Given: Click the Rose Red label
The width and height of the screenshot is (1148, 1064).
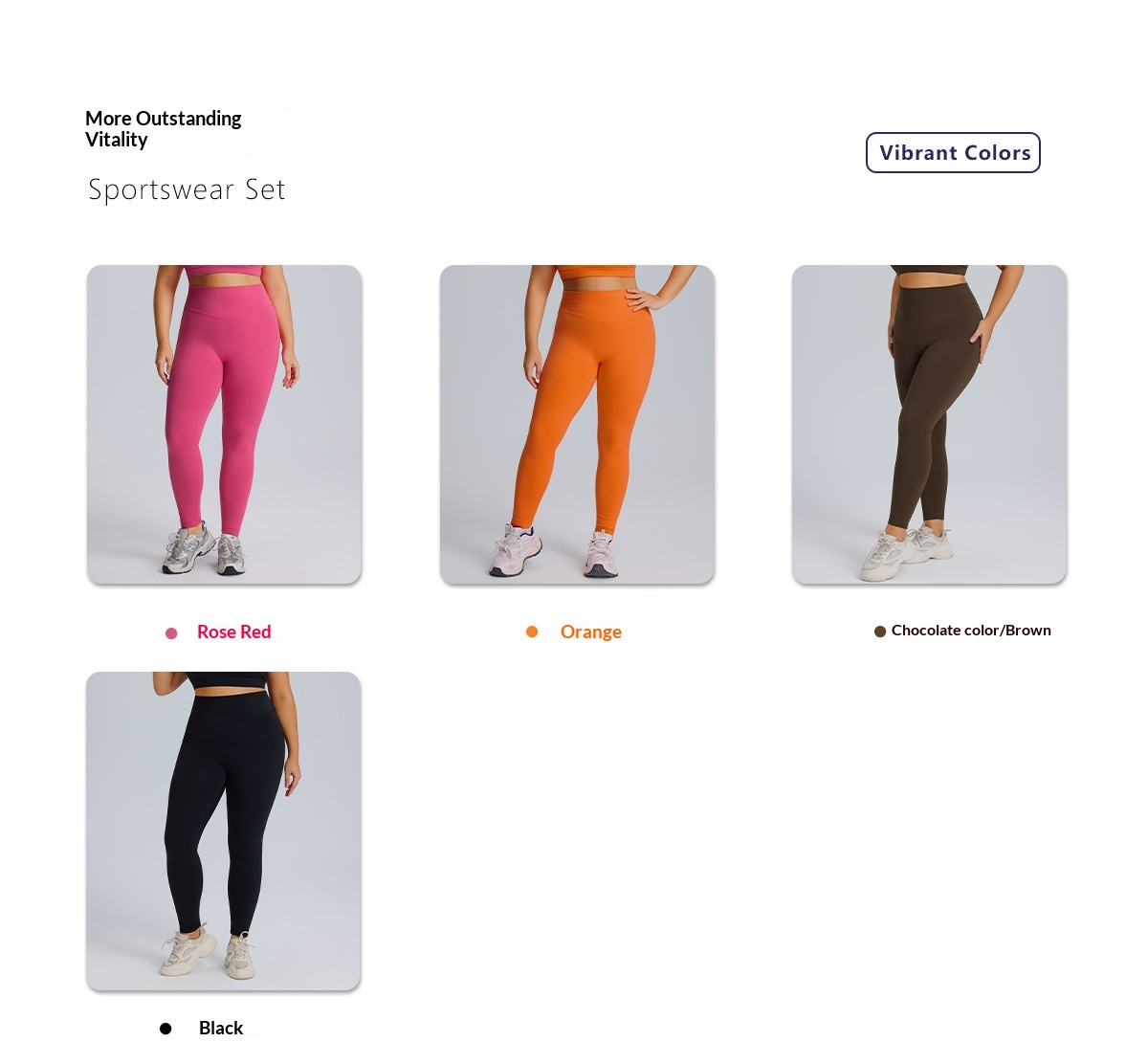Looking at the screenshot, I should pos(234,632).
